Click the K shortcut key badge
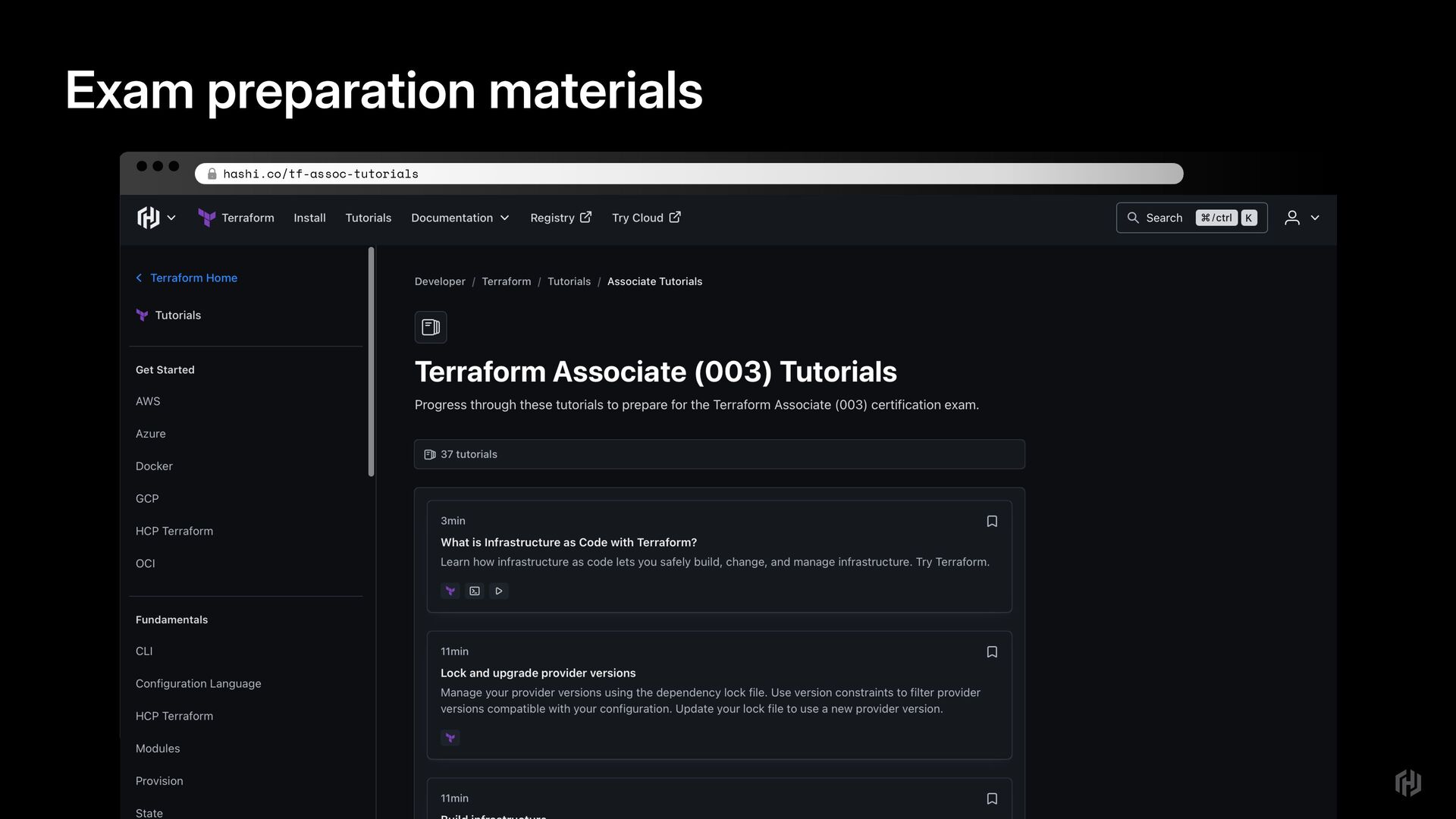 (x=1249, y=218)
